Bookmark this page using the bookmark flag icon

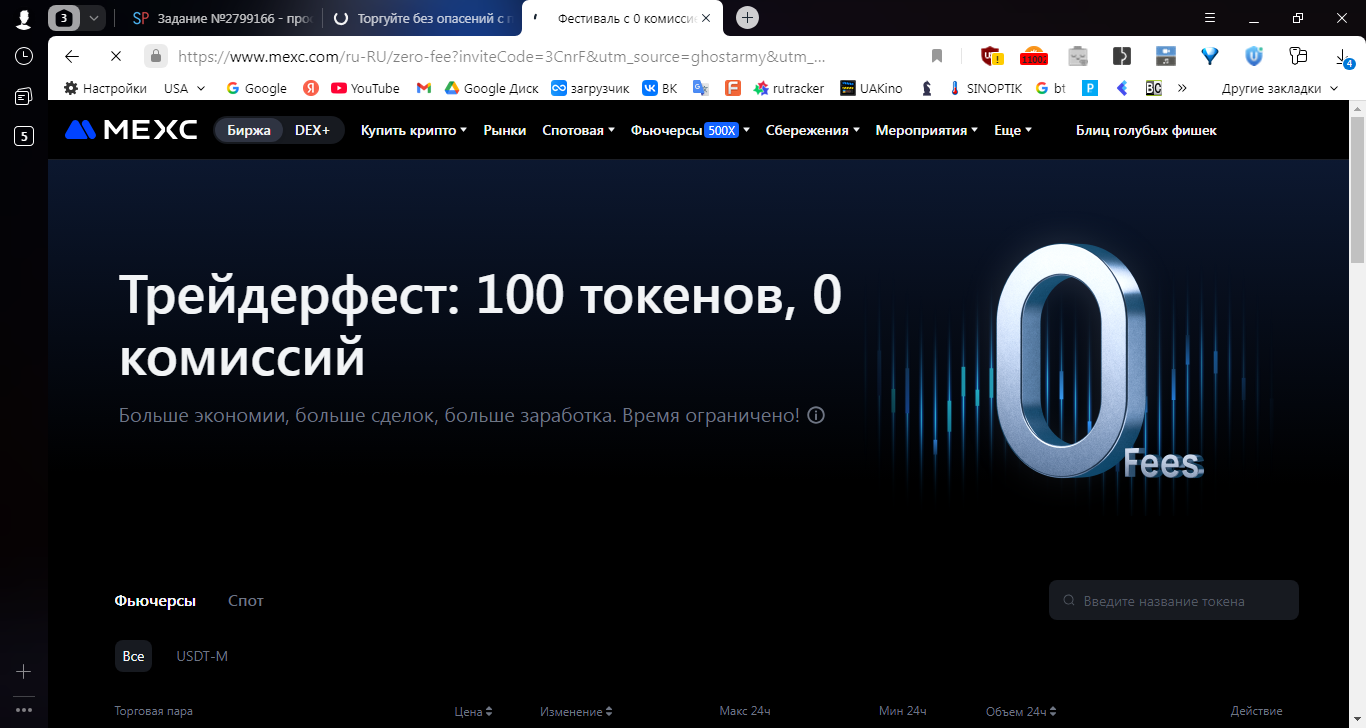point(937,56)
